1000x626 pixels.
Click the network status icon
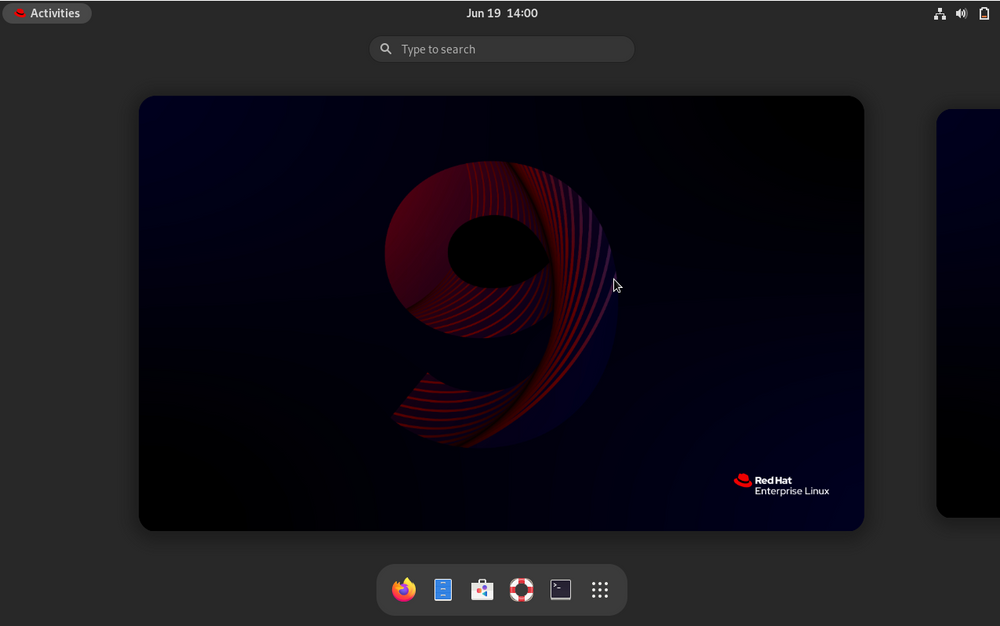pos(939,13)
